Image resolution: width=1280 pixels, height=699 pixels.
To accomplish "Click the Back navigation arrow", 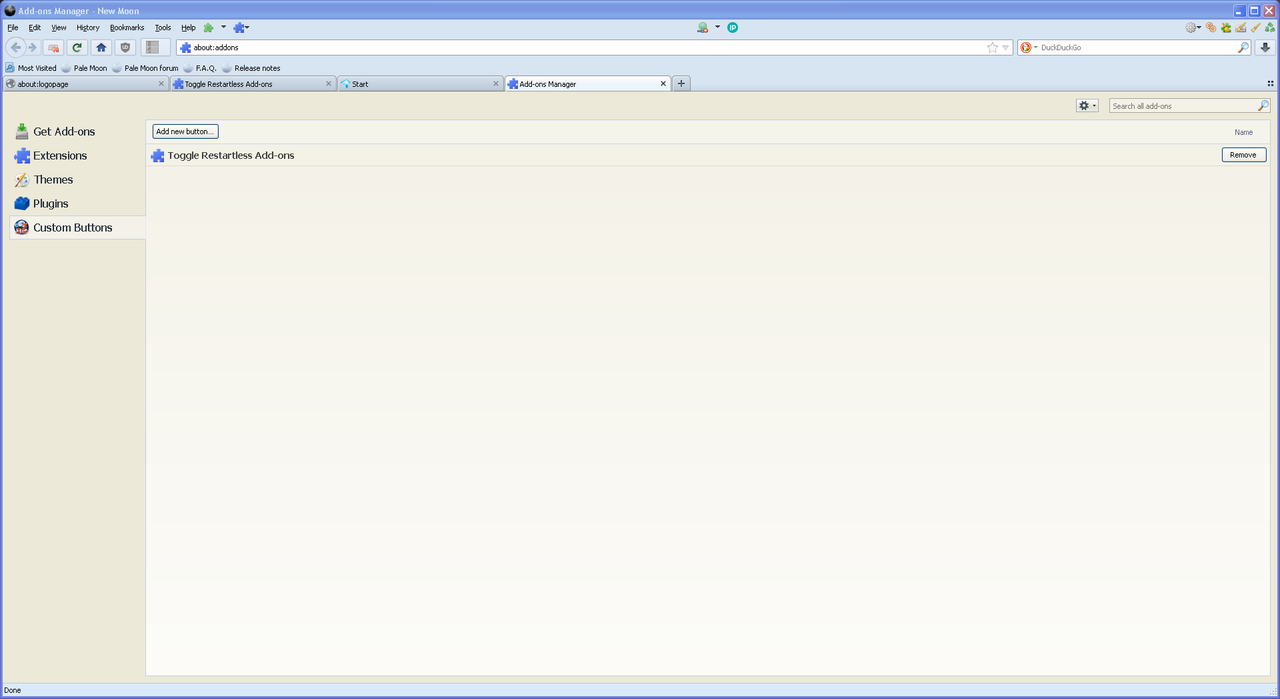I will (x=15, y=47).
